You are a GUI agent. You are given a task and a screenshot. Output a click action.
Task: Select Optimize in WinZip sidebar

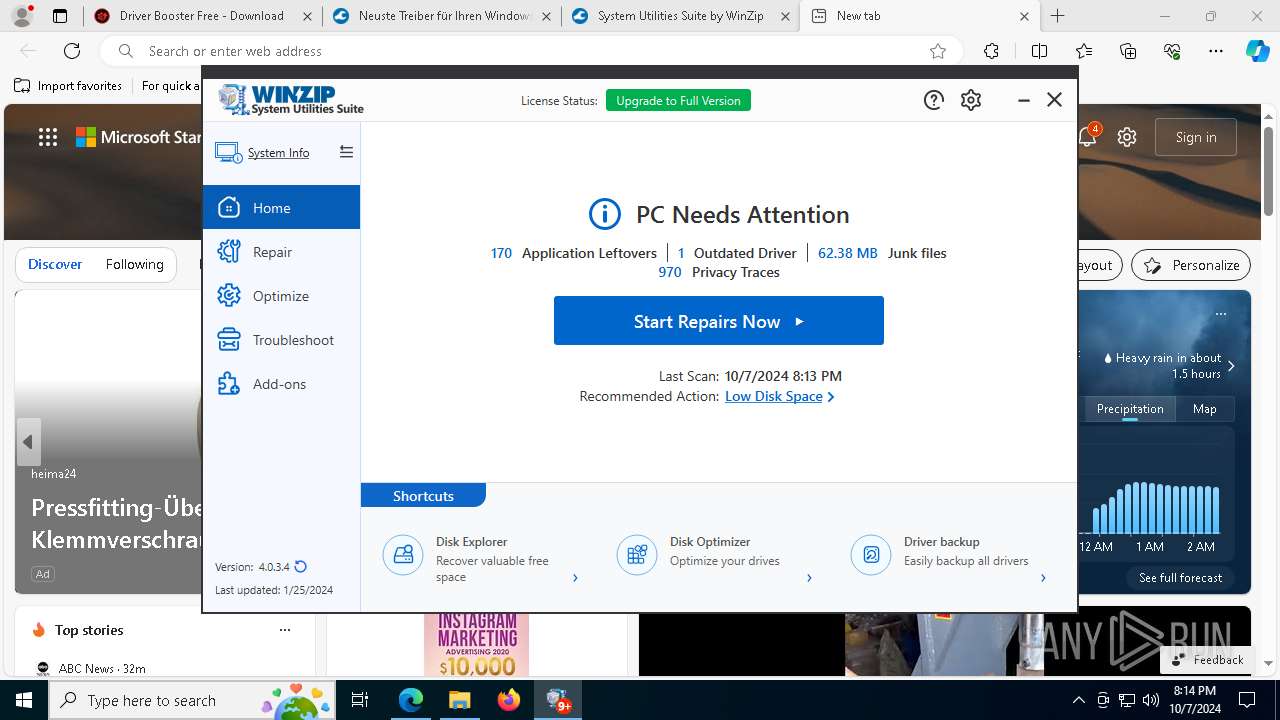(281, 295)
